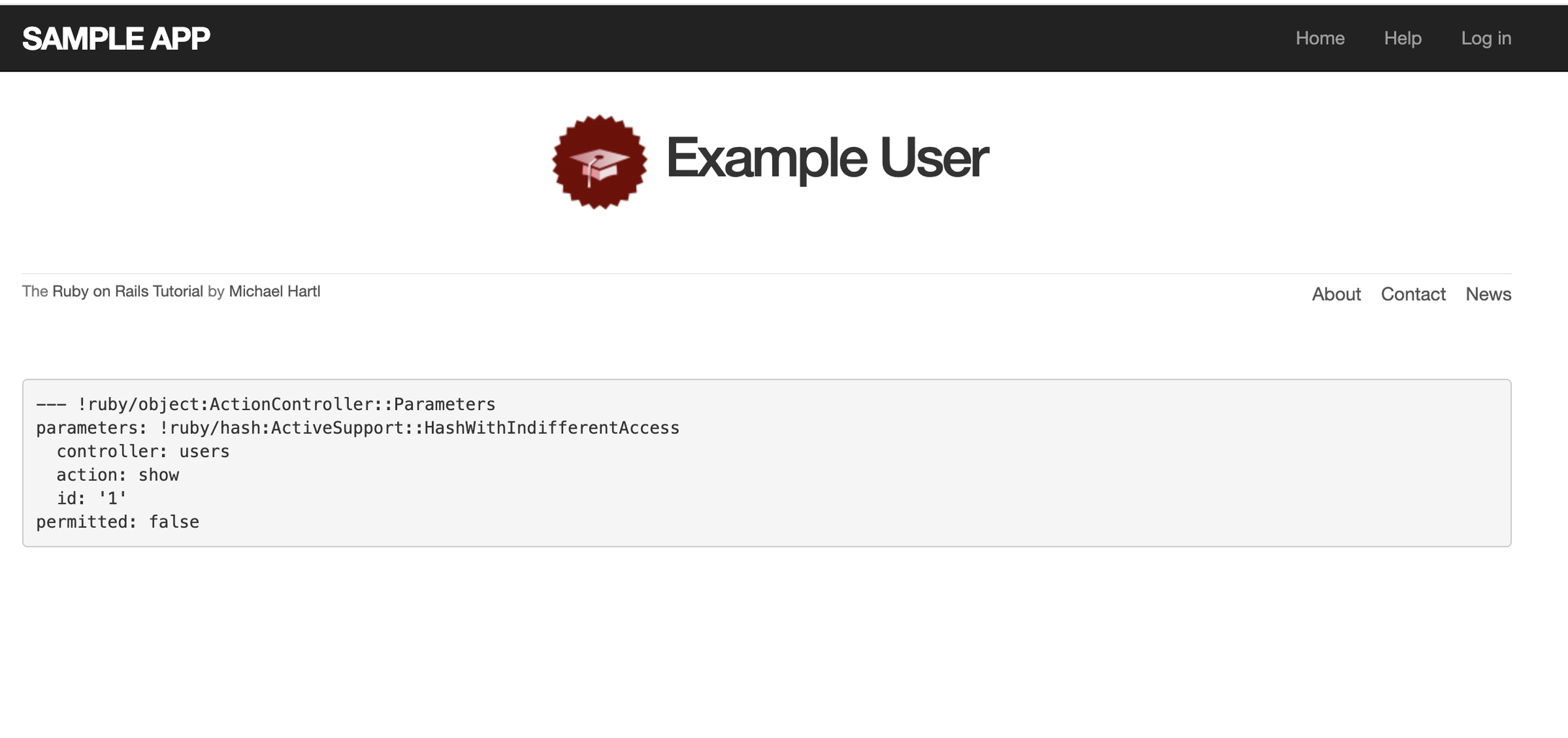Click the 'action: show' debug line

coord(118,475)
